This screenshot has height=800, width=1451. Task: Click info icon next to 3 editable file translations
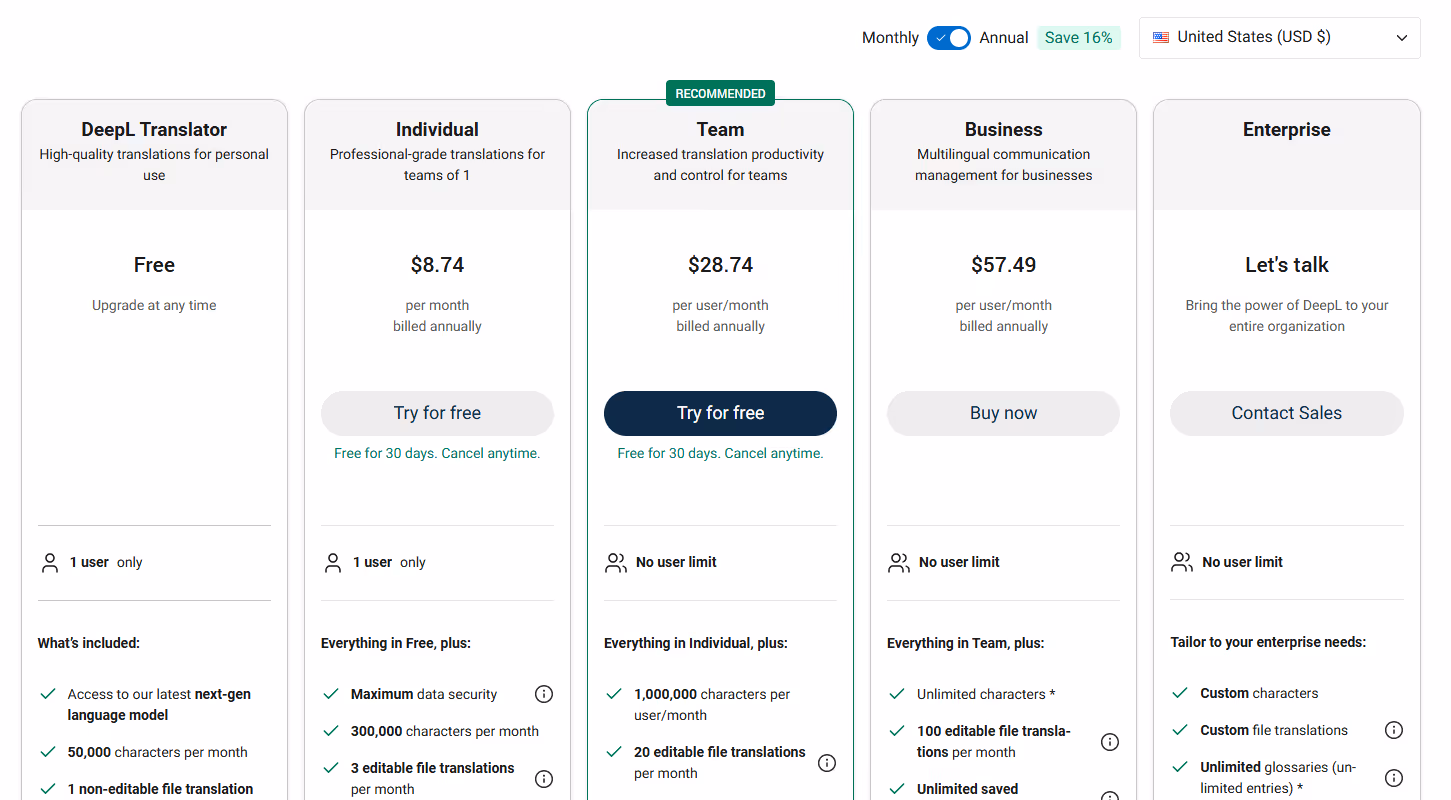coord(544,778)
